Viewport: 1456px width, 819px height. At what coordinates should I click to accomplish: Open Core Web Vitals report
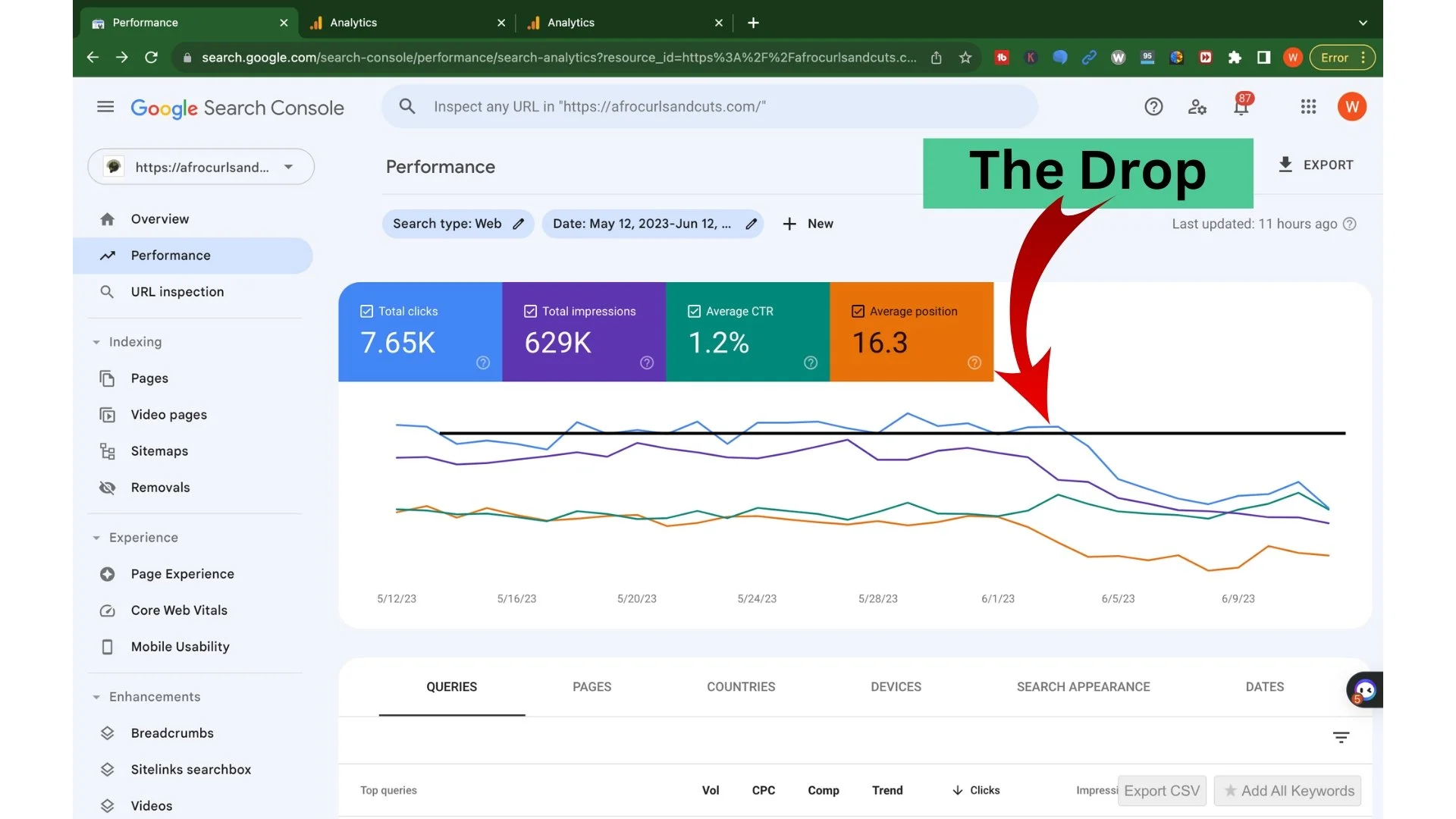pos(179,610)
